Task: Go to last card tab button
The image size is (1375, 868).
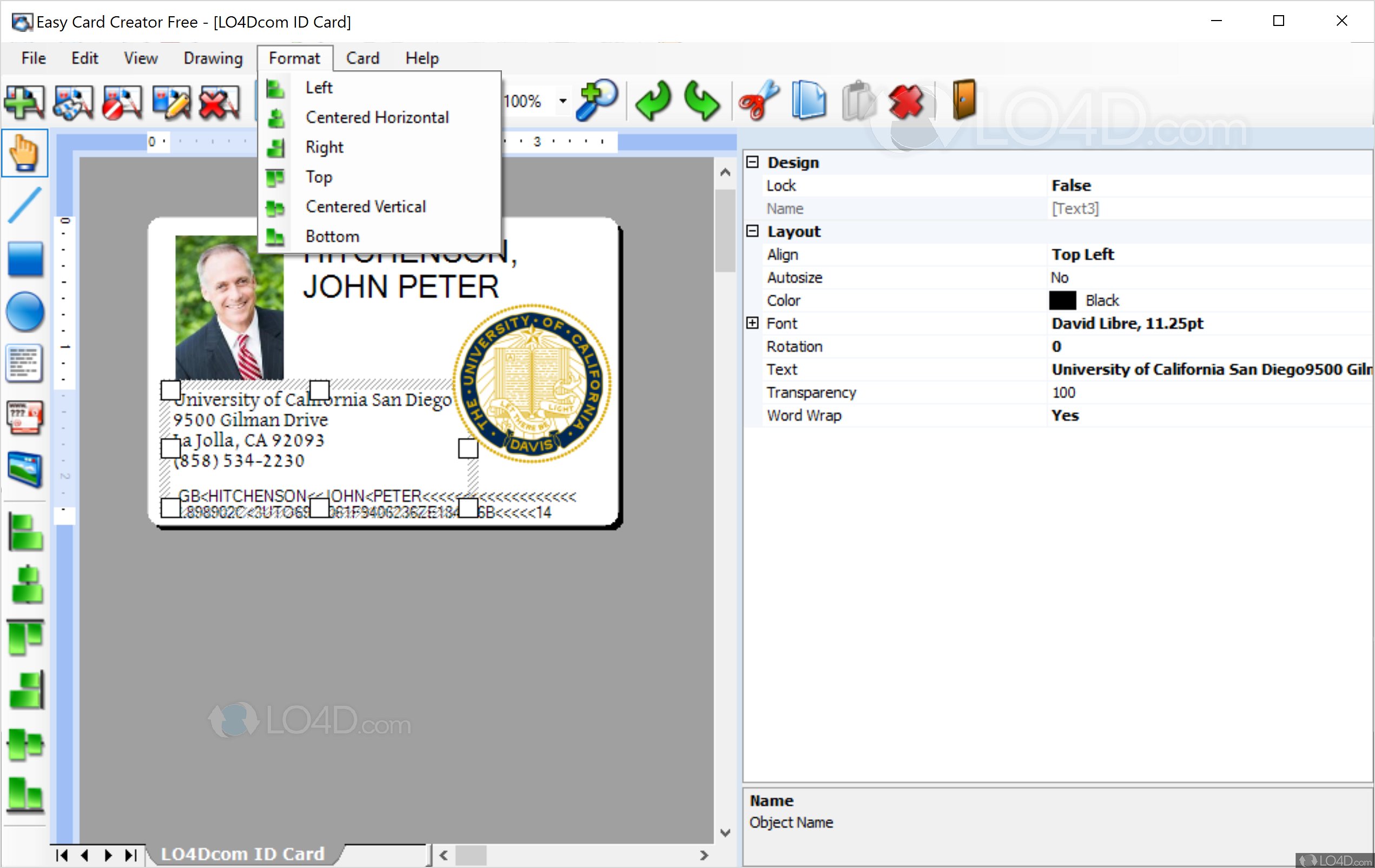Action: click(x=131, y=855)
